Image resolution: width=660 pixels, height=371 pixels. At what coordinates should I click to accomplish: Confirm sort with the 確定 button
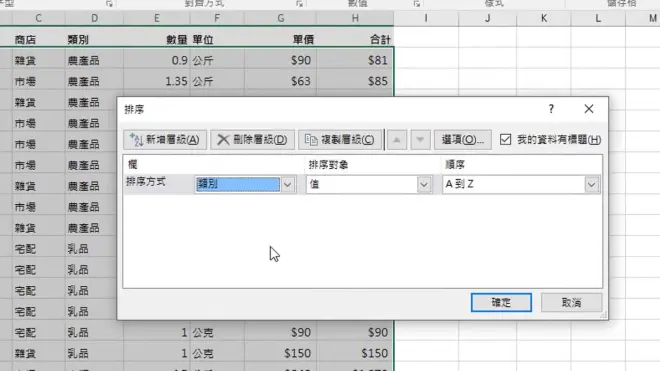click(501, 302)
